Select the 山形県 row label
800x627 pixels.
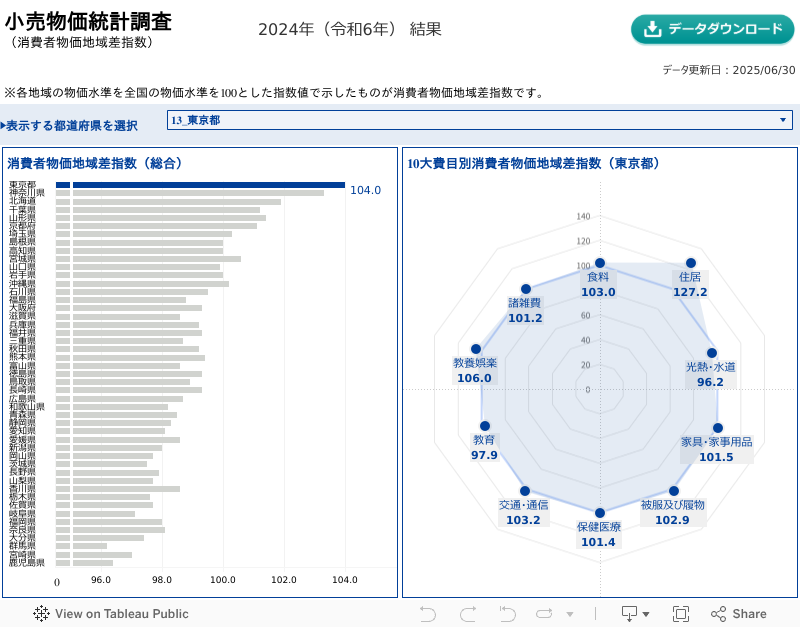coord(22,218)
